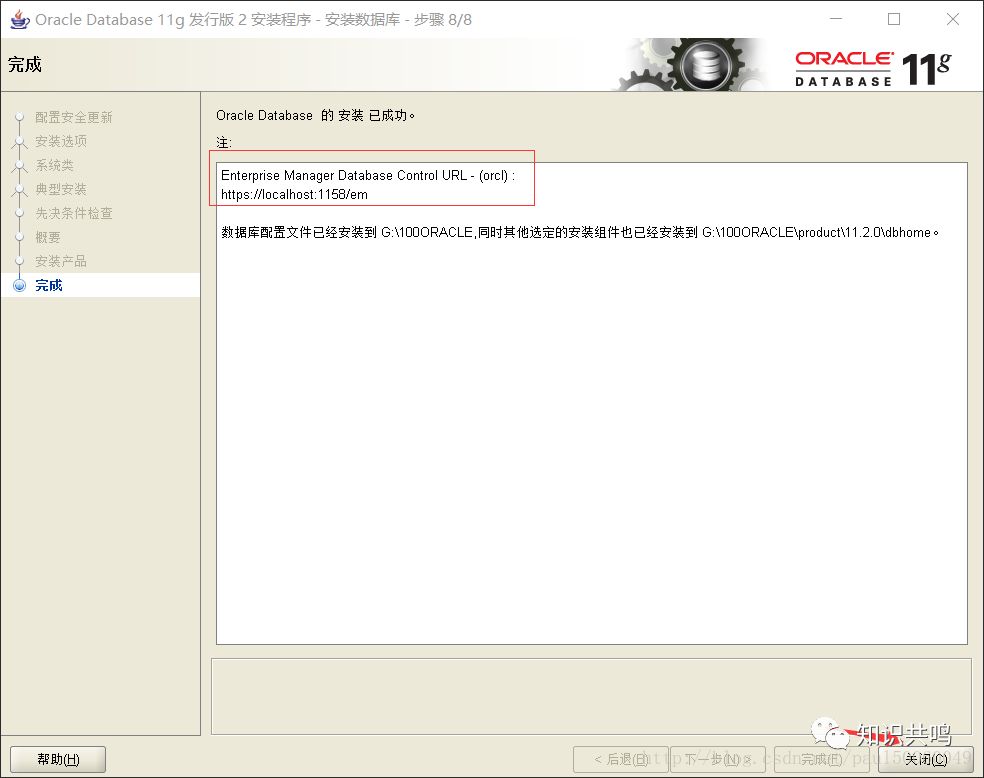This screenshot has height=778, width=984.
Task: Maximize the installer window
Action: (894, 19)
